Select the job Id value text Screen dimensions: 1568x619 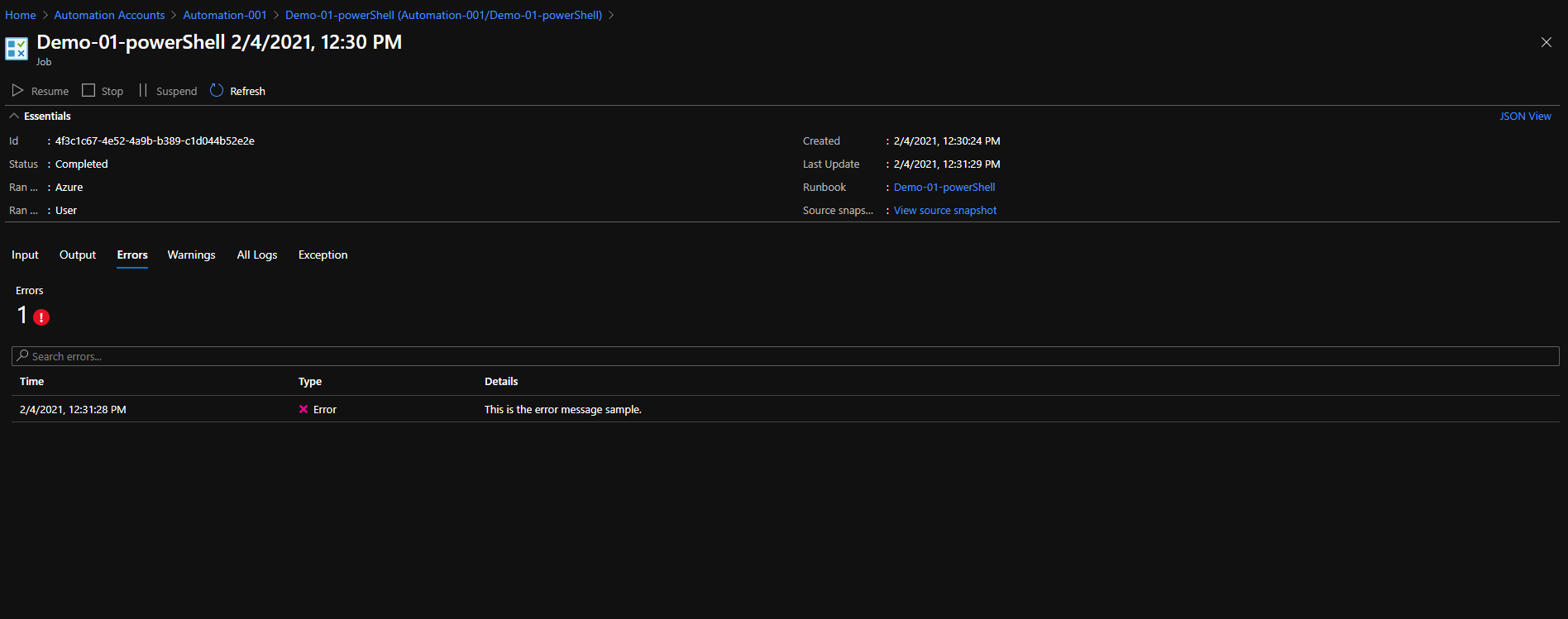coord(155,140)
